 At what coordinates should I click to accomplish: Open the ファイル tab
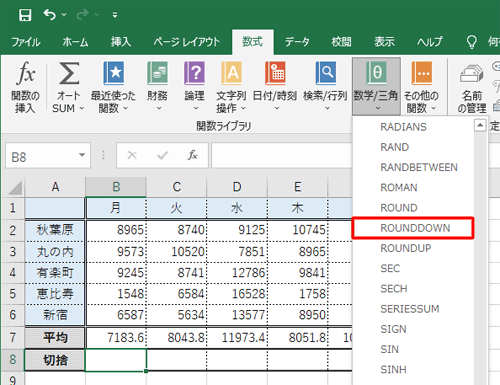pyautogui.click(x=26, y=42)
